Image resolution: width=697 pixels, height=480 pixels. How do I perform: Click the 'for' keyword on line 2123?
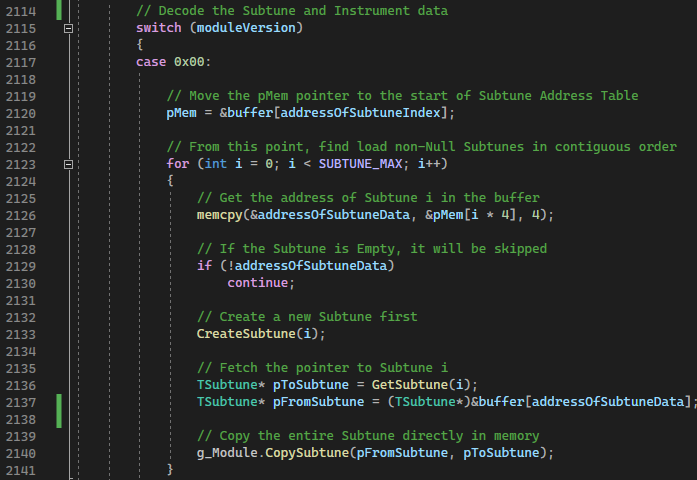(x=178, y=164)
